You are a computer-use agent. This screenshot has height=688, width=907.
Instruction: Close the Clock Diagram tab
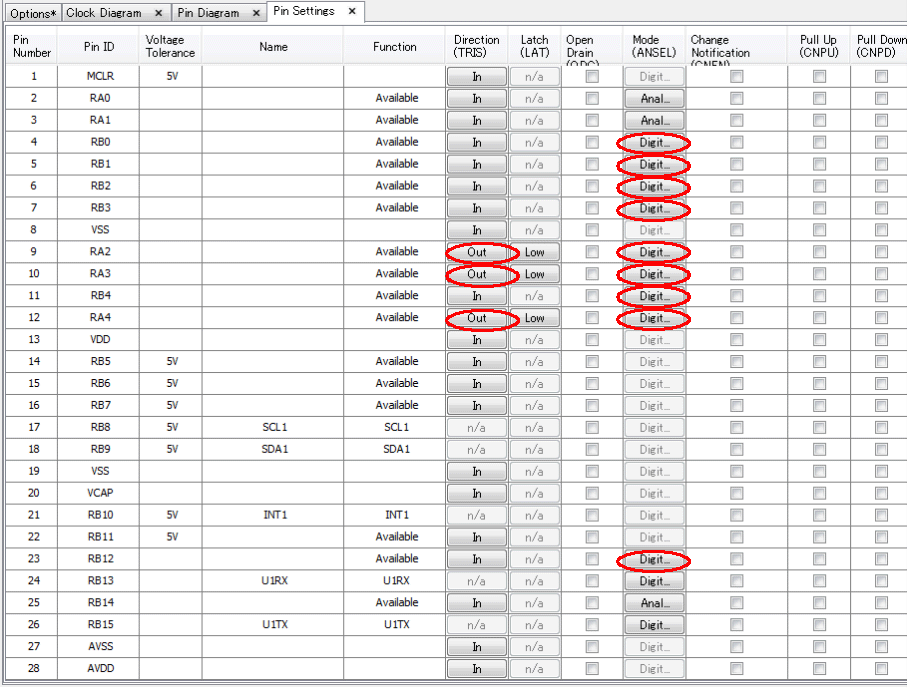point(159,13)
